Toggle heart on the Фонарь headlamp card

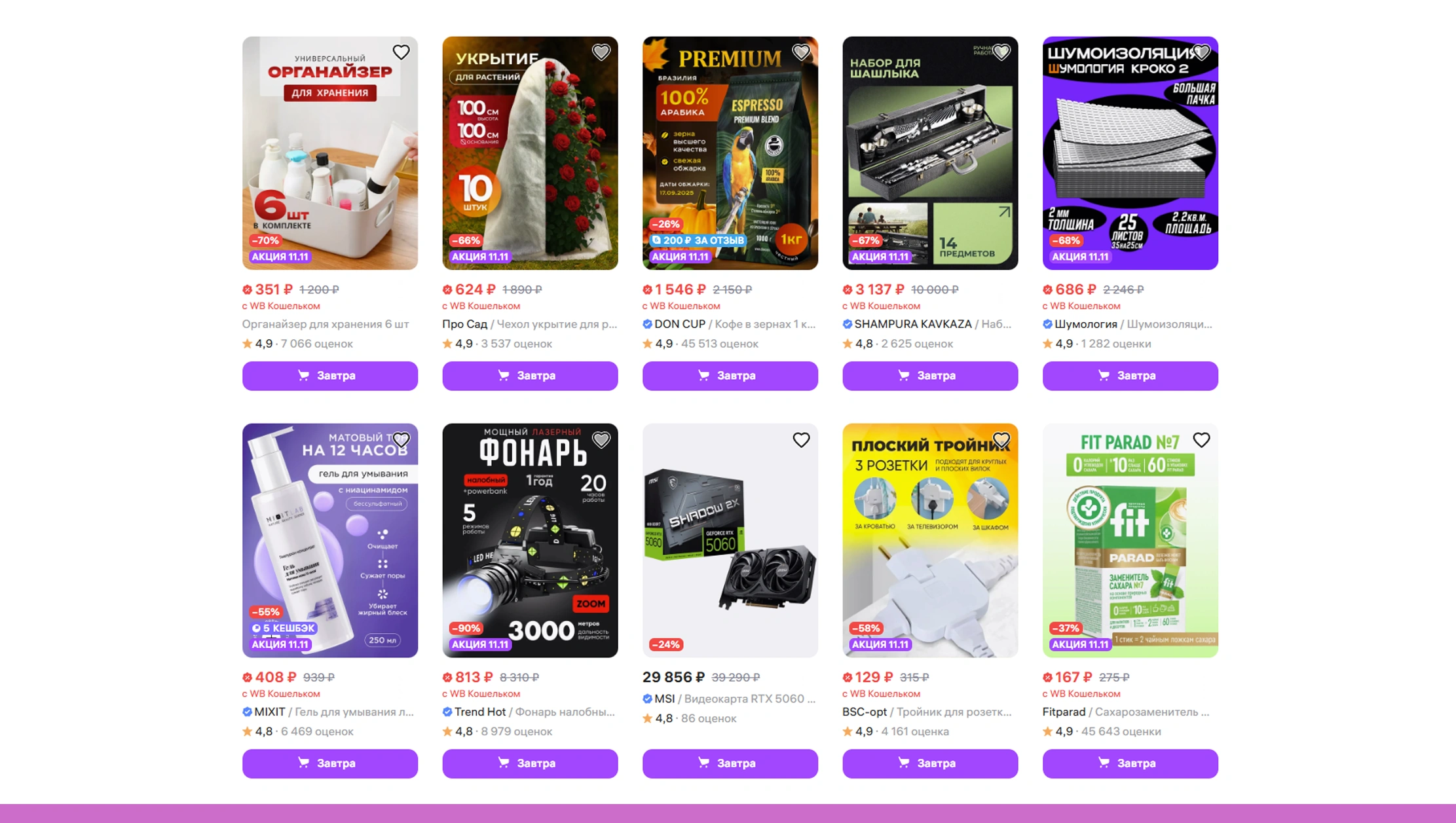(x=601, y=439)
